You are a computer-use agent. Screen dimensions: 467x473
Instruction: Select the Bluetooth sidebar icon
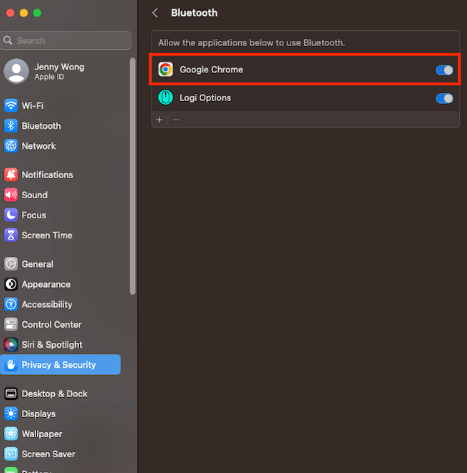point(11,126)
